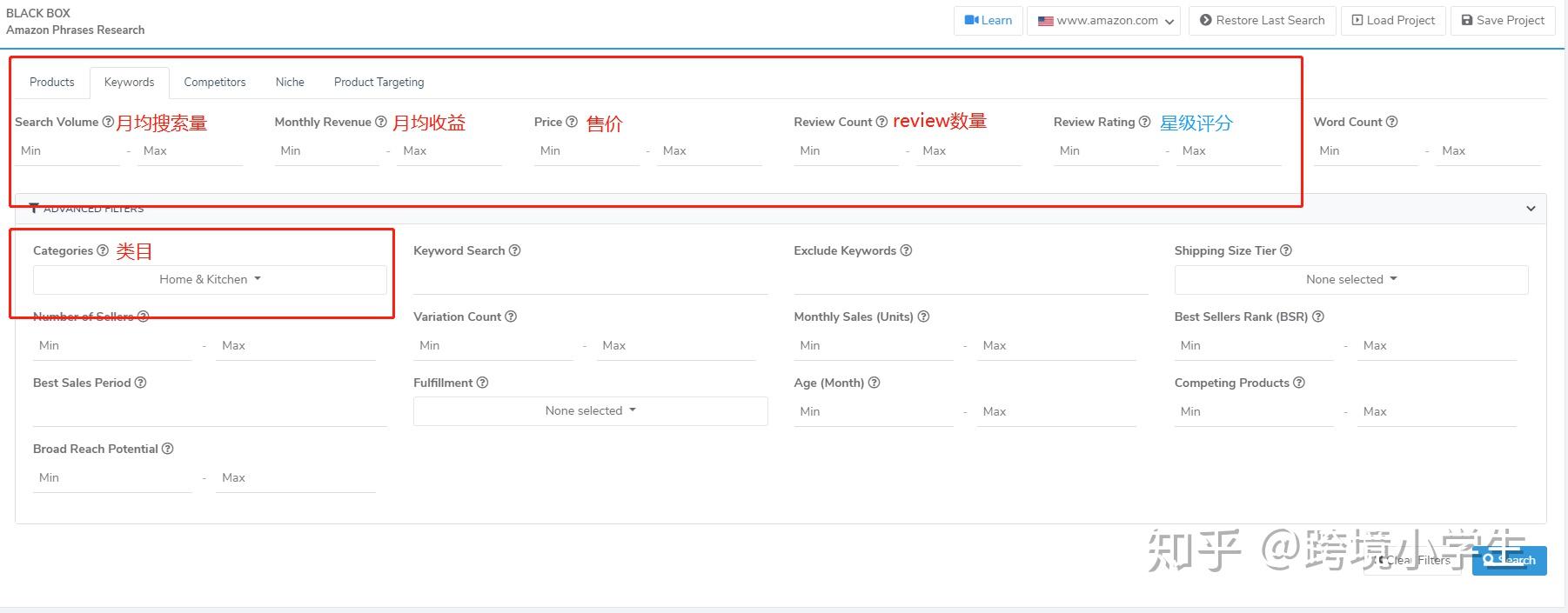Click help icon next to Monthly Revenue
This screenshot has width=1568, height=613.
click(380, 122)
